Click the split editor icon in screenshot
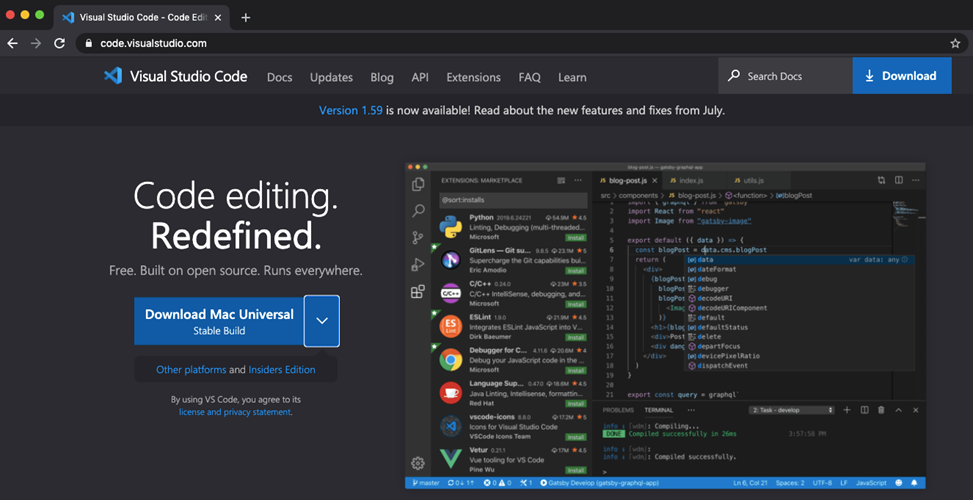The width and height of the screenshot is (973, 500). [x=898, y=181]
